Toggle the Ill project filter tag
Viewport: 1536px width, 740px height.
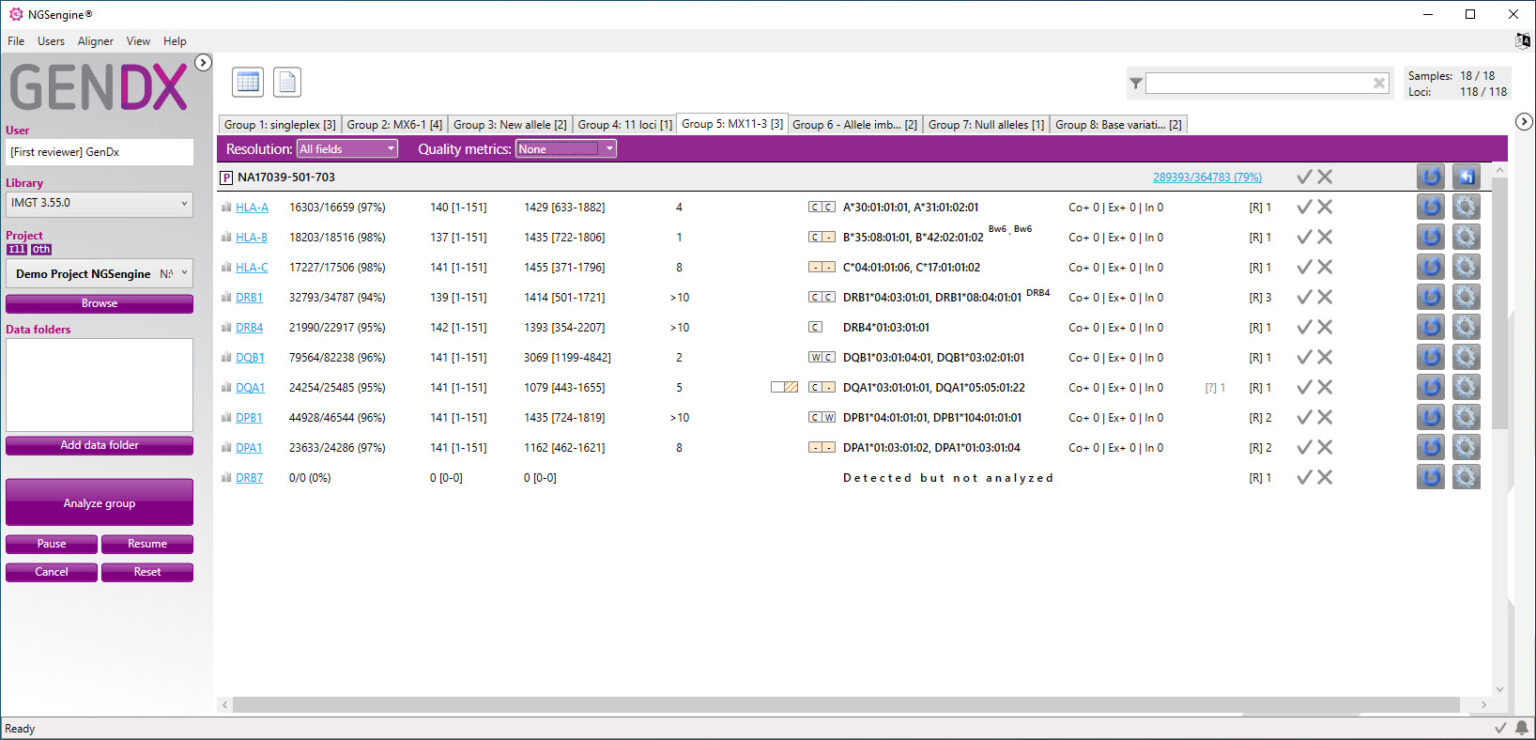point(16,250)
